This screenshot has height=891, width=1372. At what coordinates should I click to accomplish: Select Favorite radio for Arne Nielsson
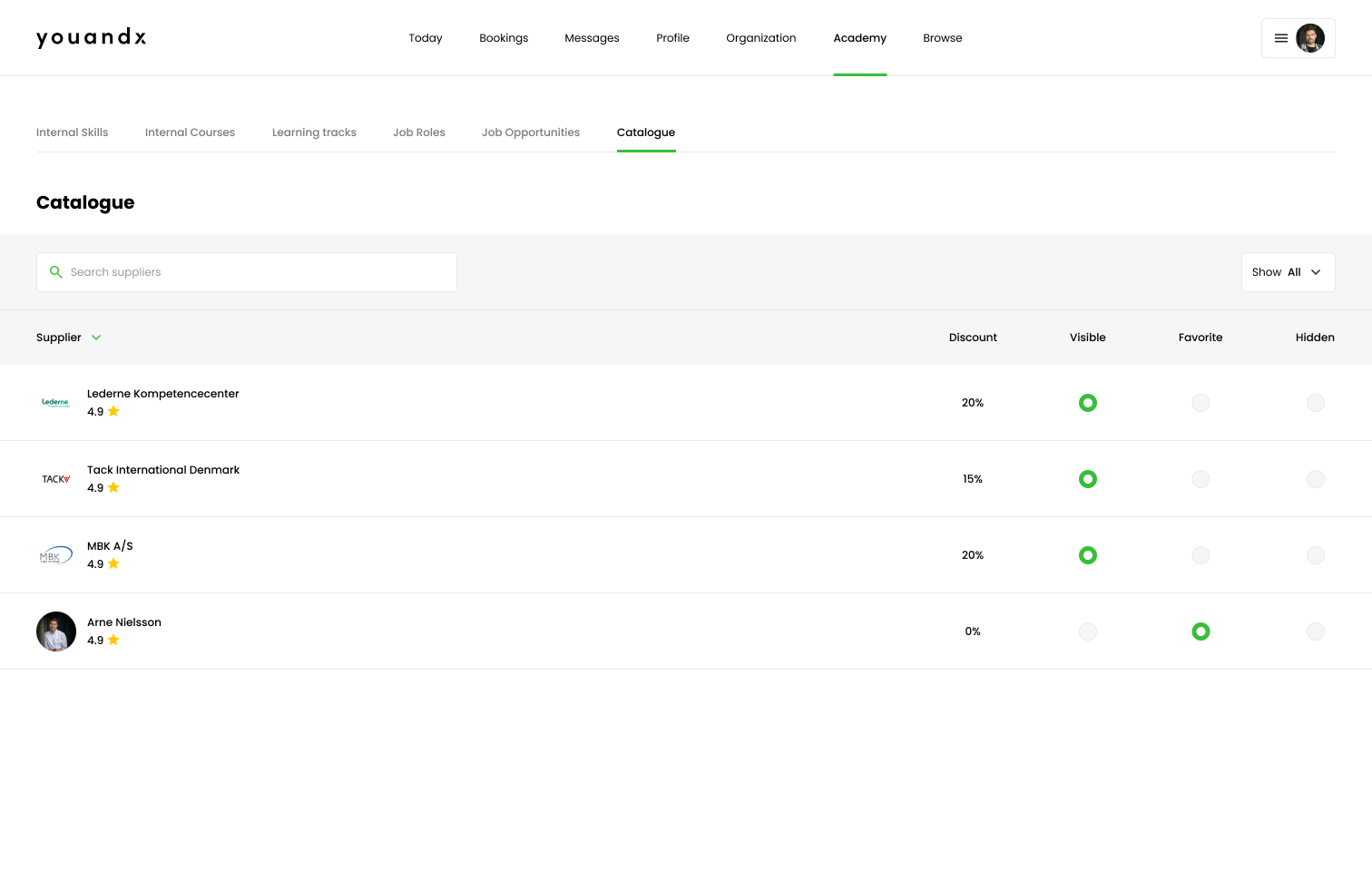pyautogui.click(x=1200, y=632)
